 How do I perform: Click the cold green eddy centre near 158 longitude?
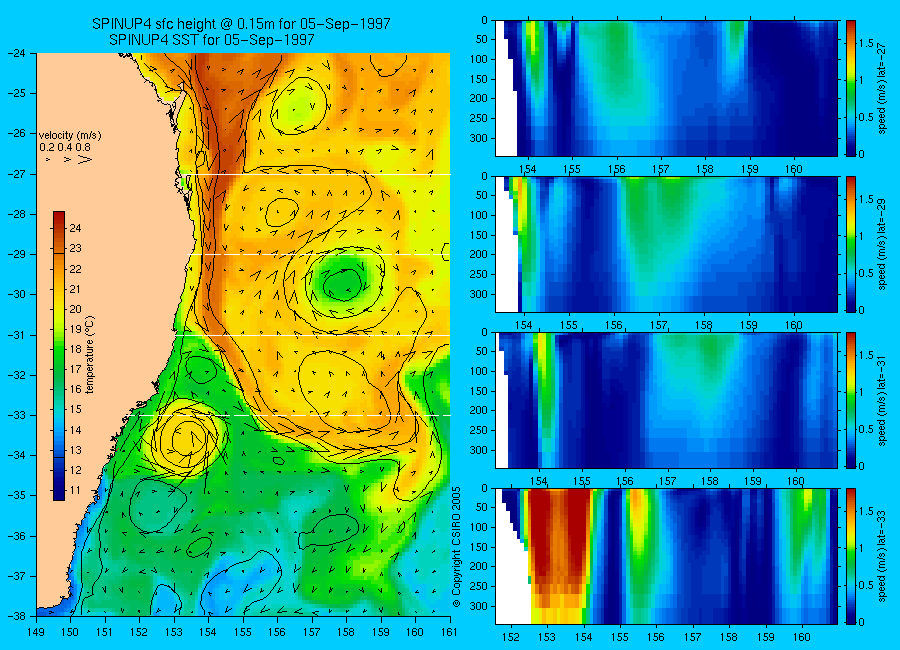[x=343, y=283]
